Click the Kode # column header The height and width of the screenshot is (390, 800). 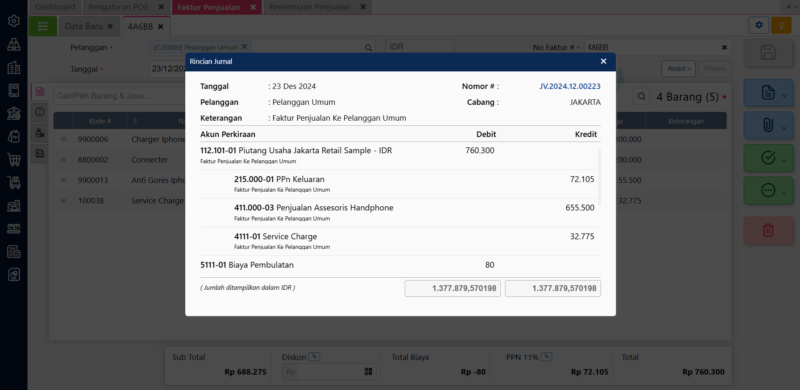click(100, 121)
